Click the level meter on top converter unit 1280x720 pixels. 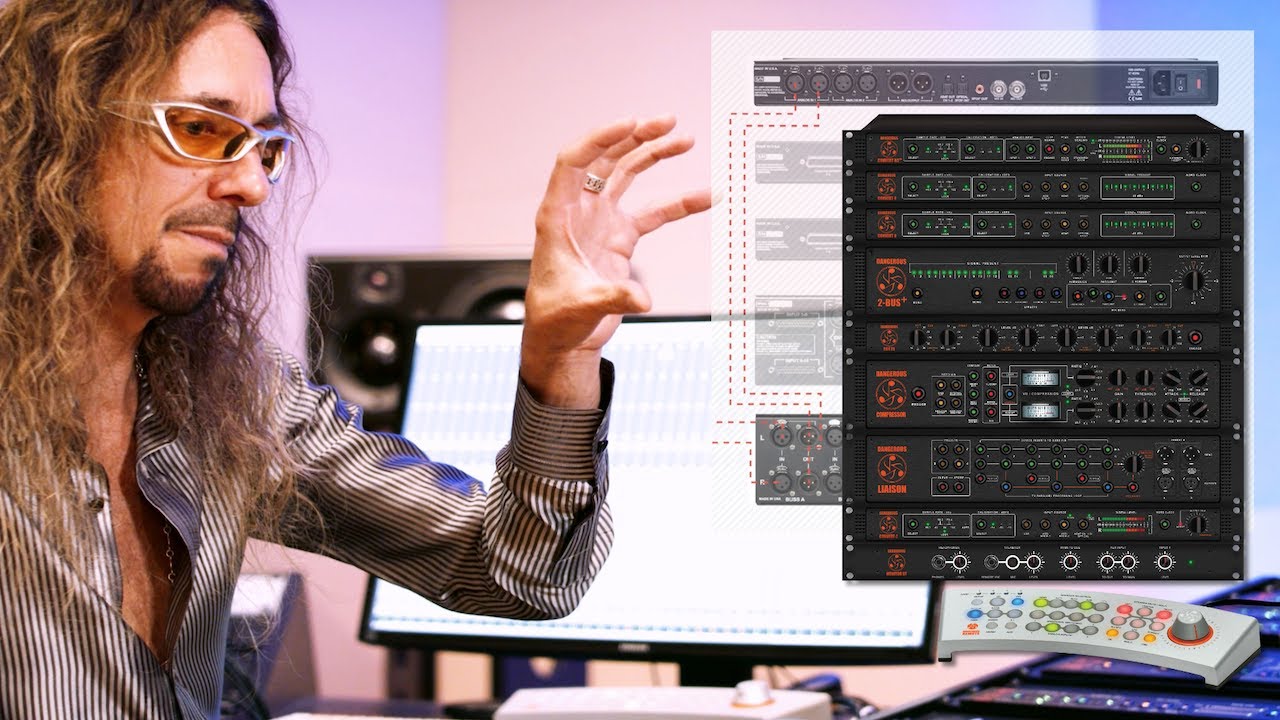(1127, 151)
